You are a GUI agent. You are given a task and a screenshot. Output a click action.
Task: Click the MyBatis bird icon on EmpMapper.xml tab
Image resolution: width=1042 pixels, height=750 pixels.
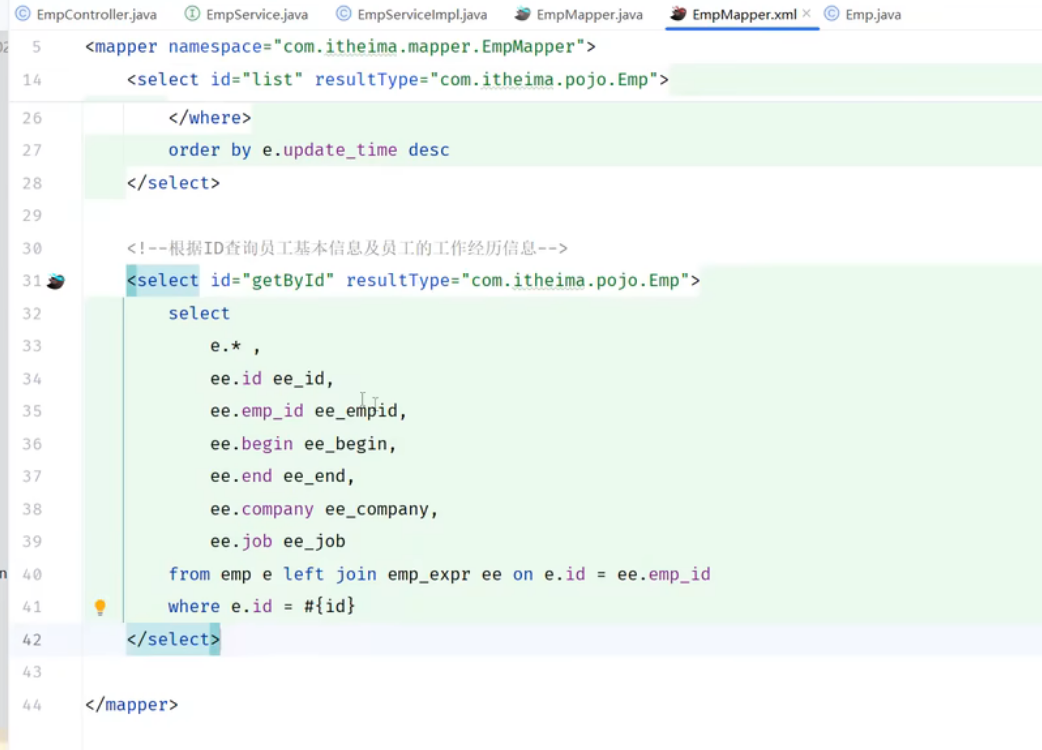coord(678,14)
